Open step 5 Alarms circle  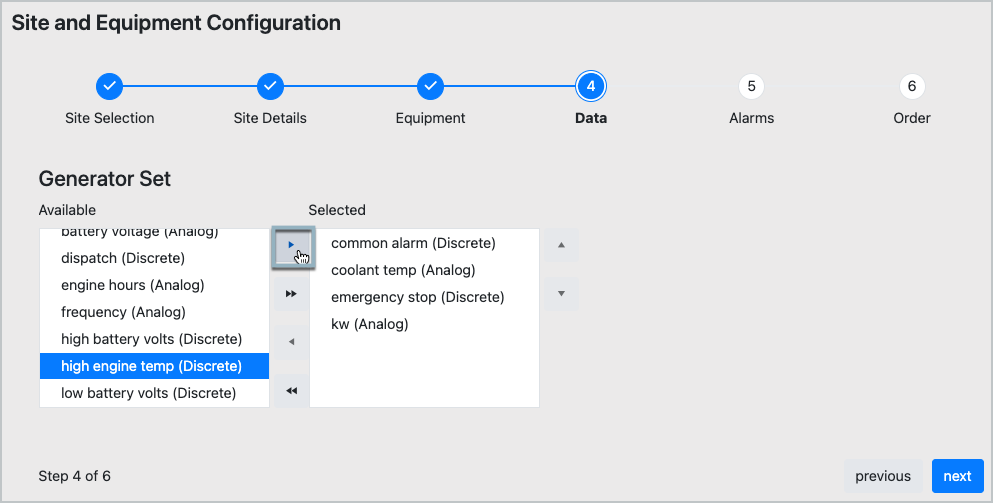[751, 87]
